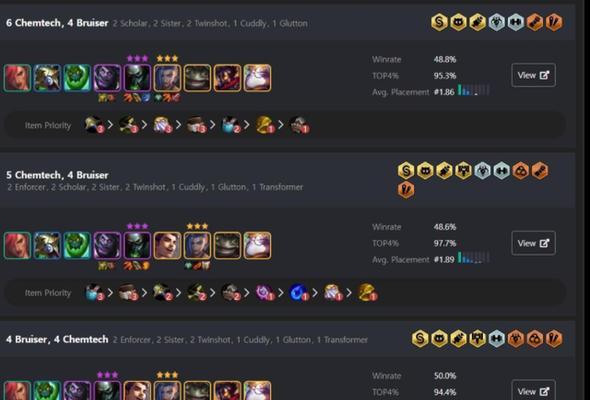
Task: Select Jayce champion portrait in 5 Chemtech team
Action: [x=167, y=245]
